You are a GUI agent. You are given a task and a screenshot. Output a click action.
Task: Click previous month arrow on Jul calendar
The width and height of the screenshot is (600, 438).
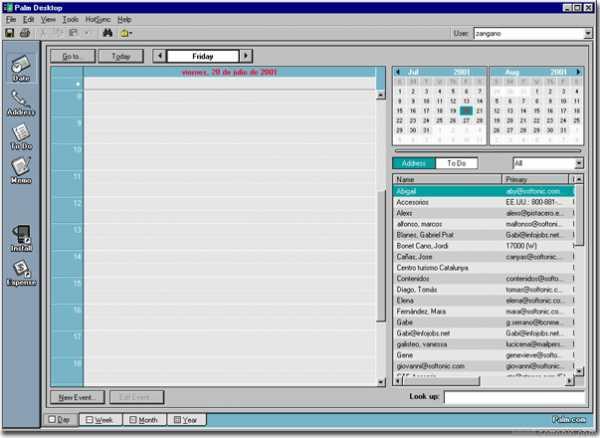(398, 72)
